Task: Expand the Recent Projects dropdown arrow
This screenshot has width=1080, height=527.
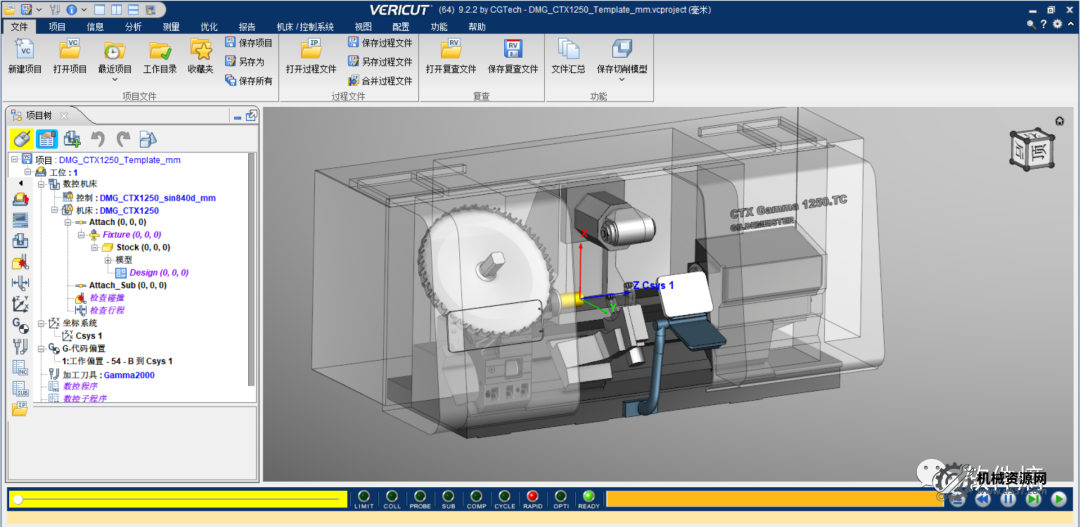Action: coord(114,80)
